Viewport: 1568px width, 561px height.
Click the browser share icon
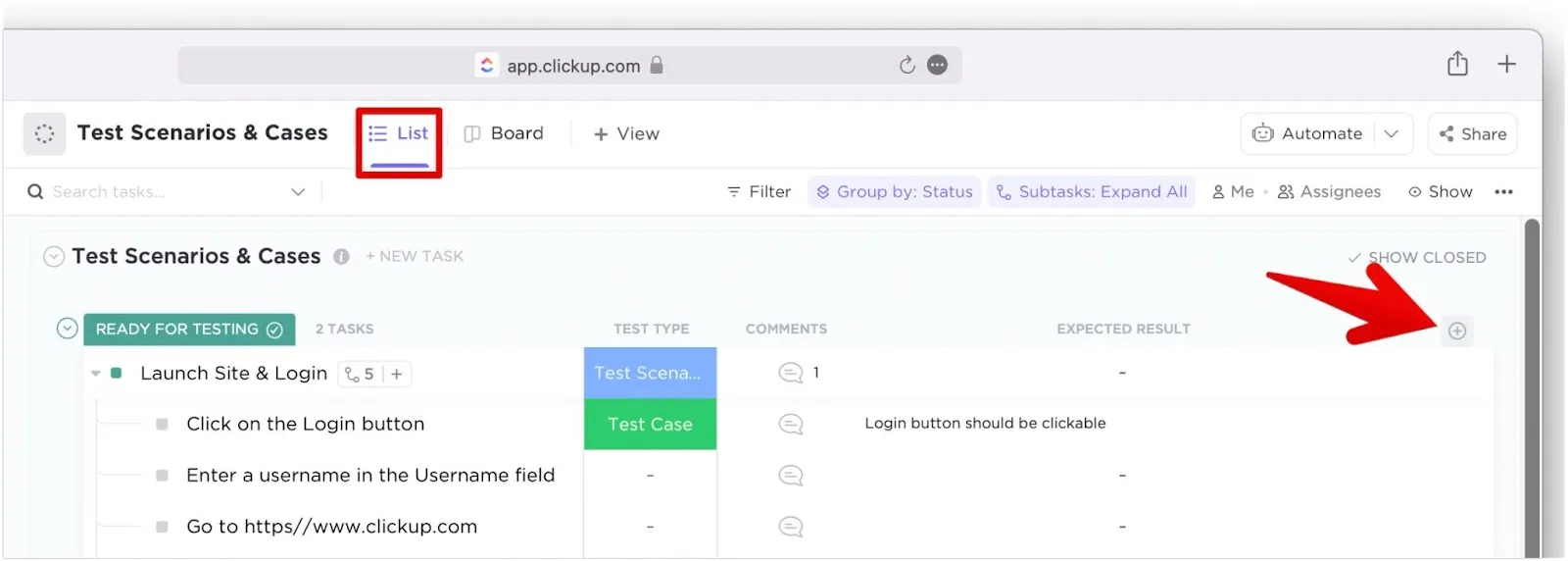click(1457, 65)
